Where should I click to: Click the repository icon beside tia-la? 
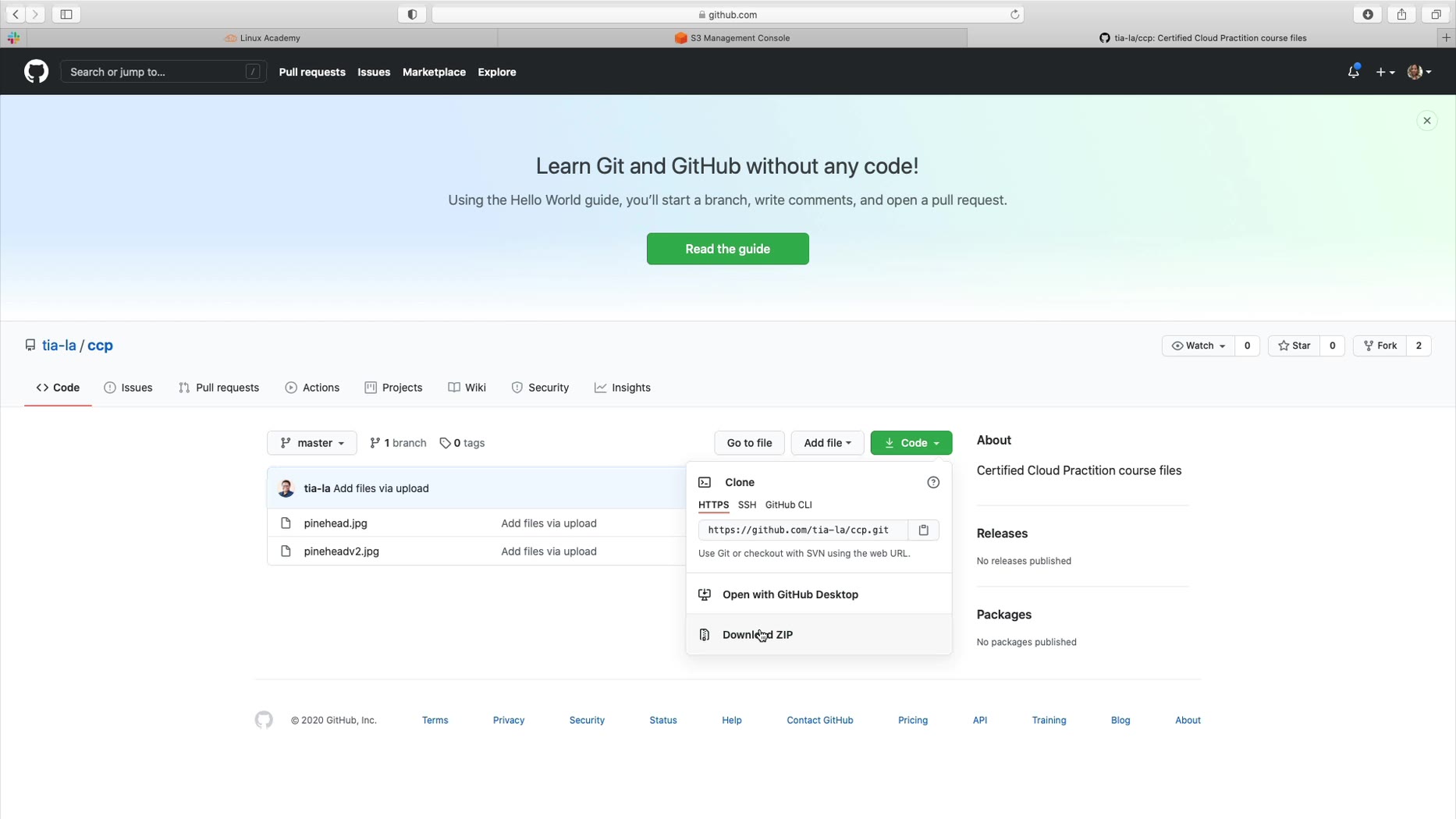click(30, 346)
